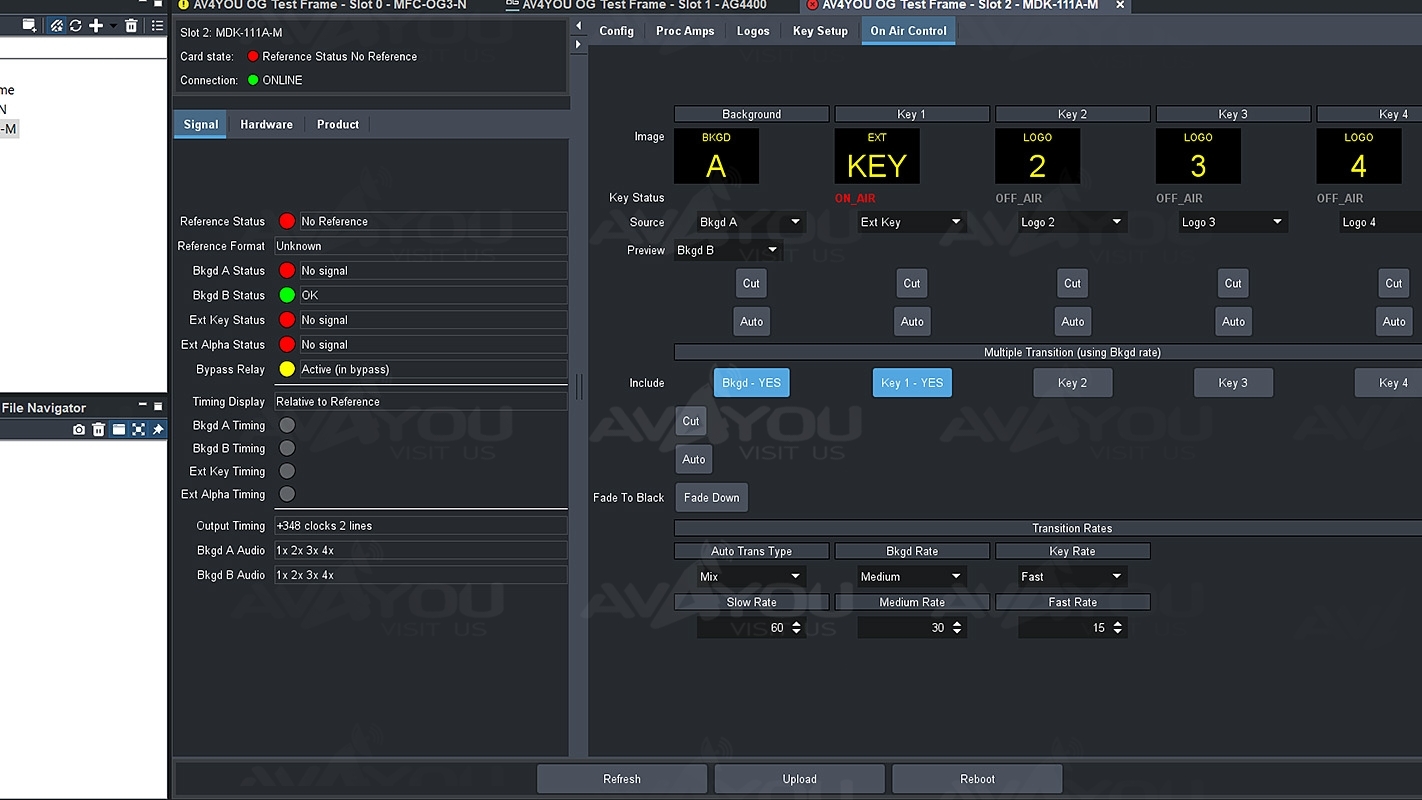1422x800 pixels.
Task: Open the Hardware tab
Action: coord(266,124)
